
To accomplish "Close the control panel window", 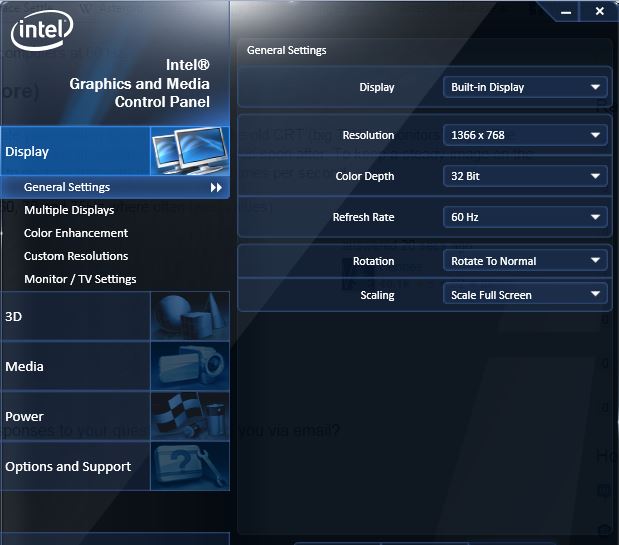I will (x=599, y=11).
